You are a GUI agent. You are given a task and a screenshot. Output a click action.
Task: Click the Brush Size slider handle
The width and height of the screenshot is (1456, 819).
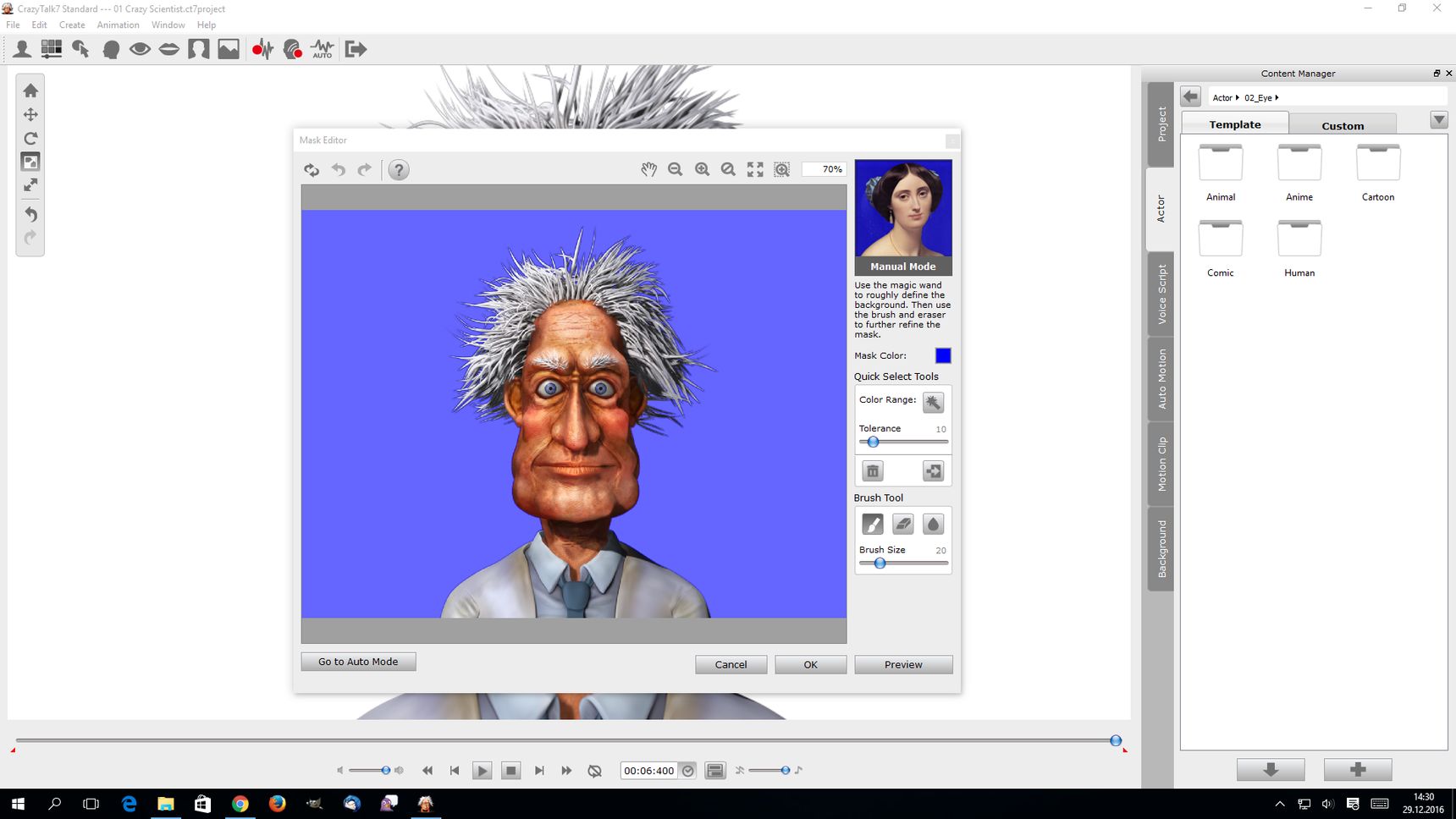(x=880, y=563)
